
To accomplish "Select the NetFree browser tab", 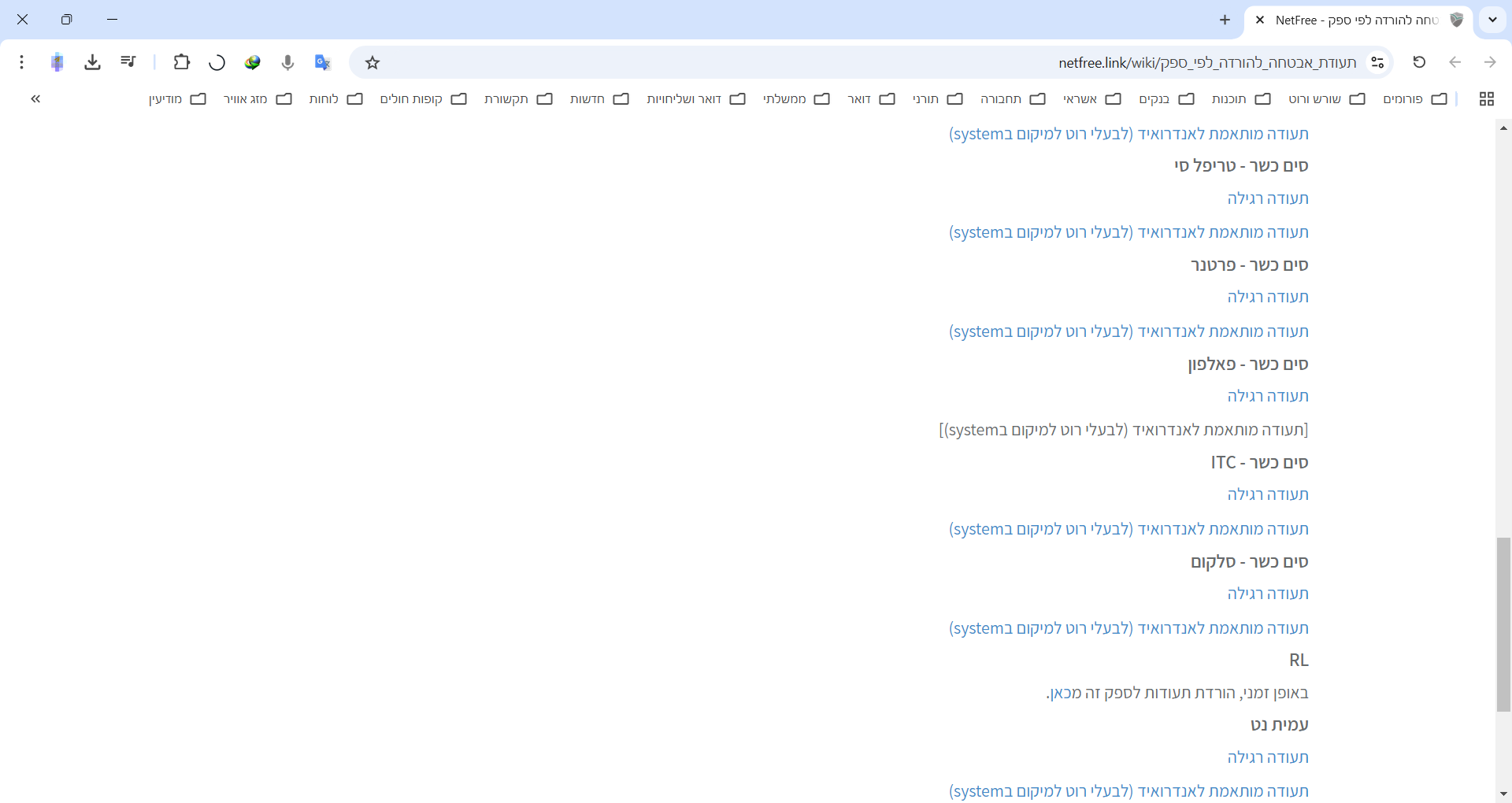I will pyautogui.click(x=1358, y=20).
